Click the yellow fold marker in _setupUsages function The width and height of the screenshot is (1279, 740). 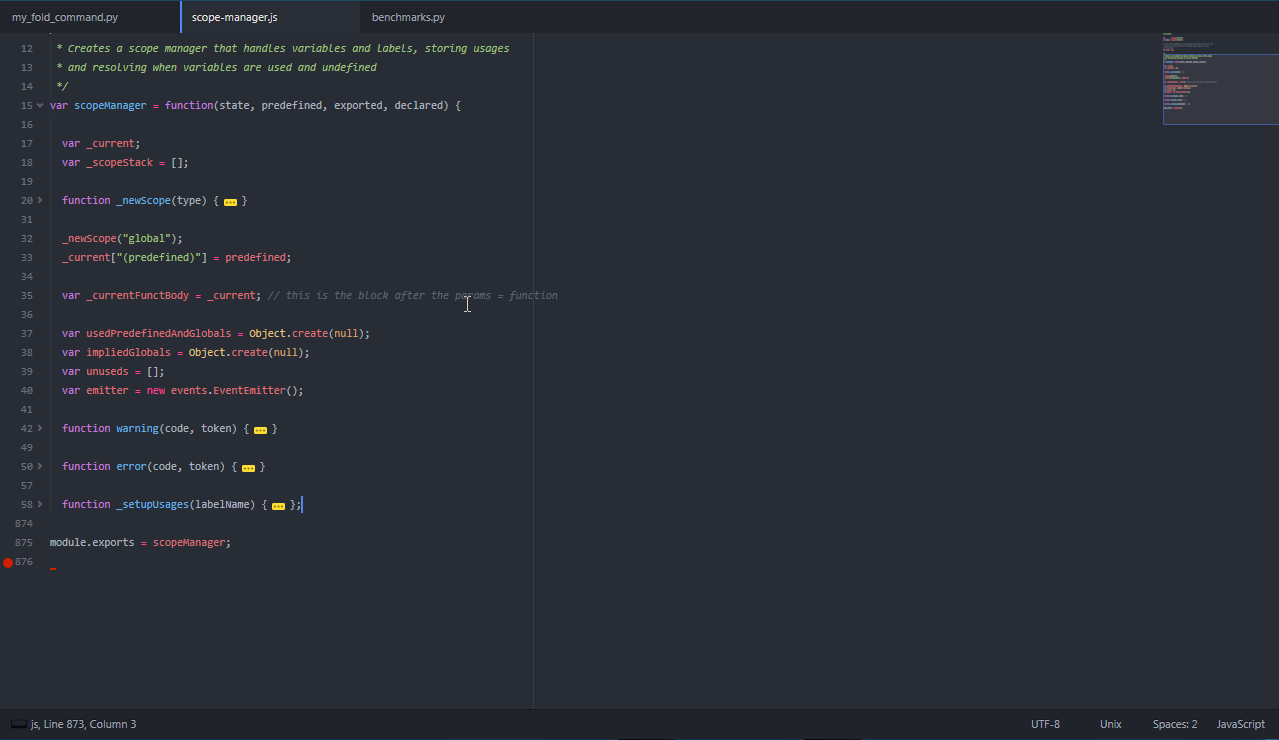click(x=278, y=505)
